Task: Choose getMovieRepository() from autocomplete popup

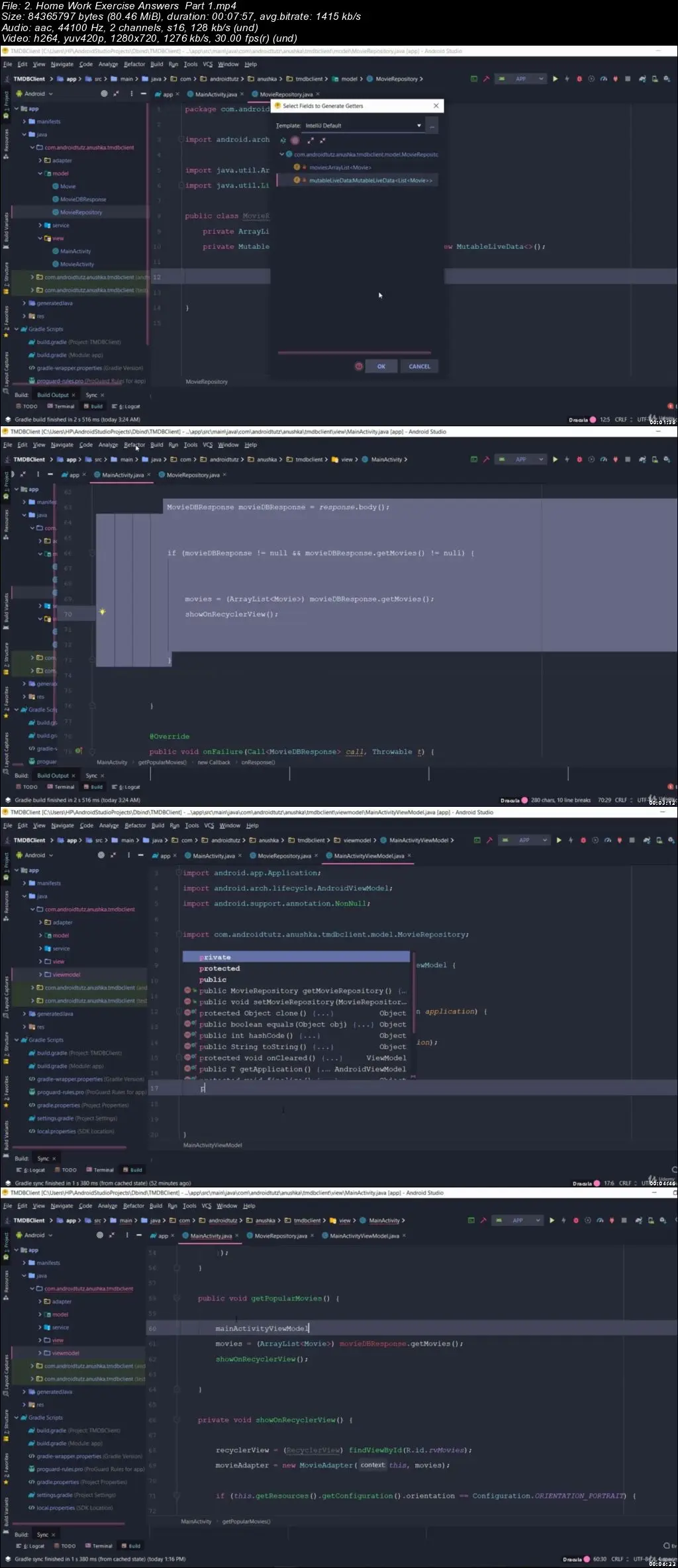Action: pyautogui.click(x=296, y=991)
